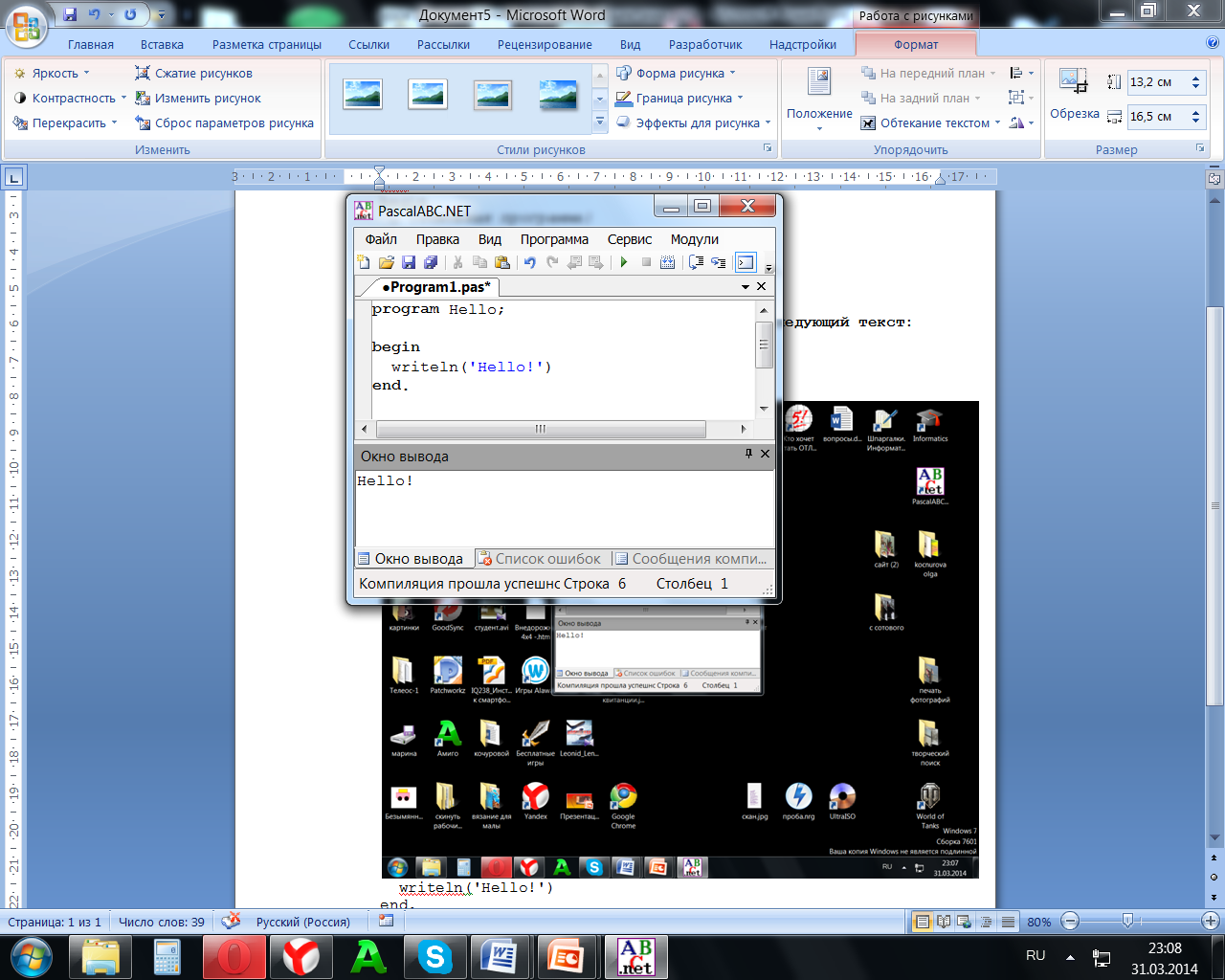Expand picture styles gallery more arrow
Screen dimensions: 1225x980
pyautogui.click(x=600, y=122)
